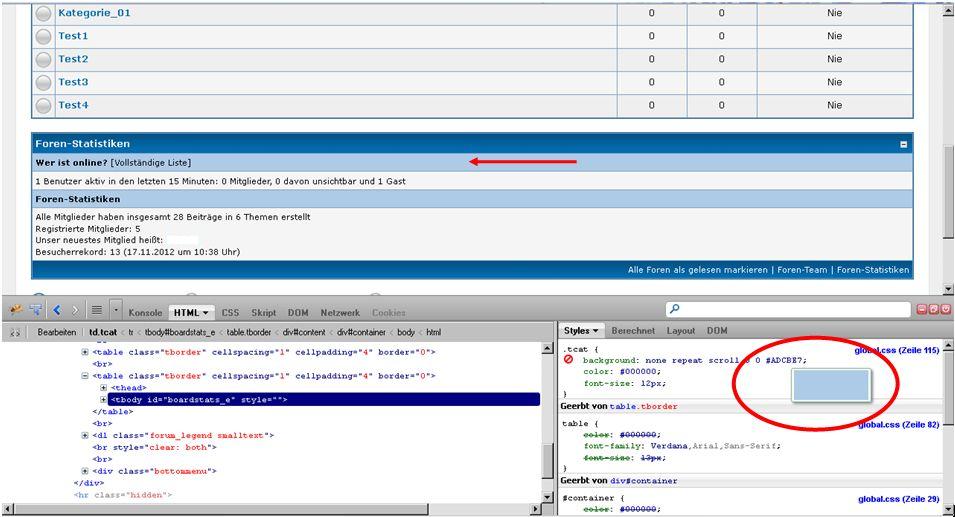Switch to the Konsole tab
This screenshot has height=517, width=955.
(x=145, y=312)
